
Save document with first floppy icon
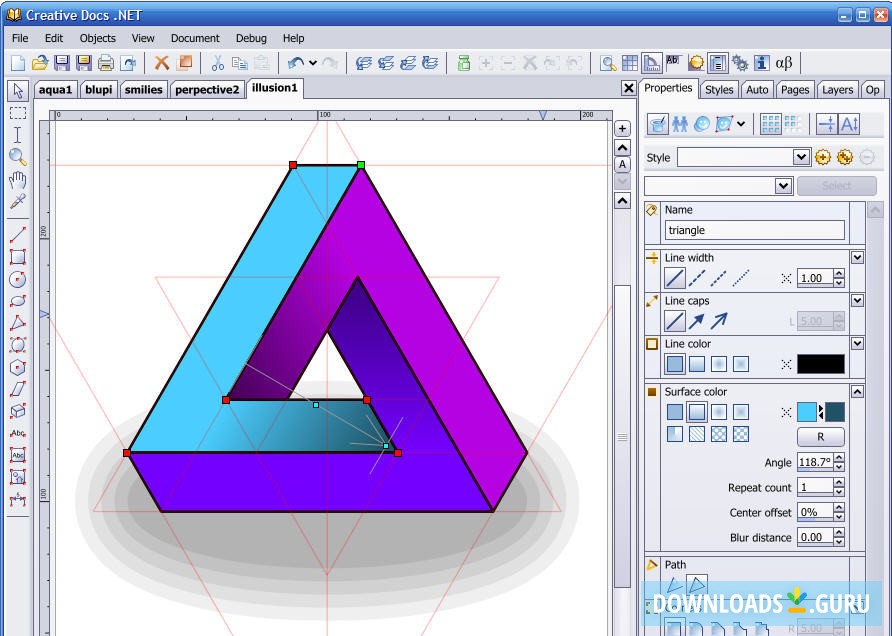[61, 63]
